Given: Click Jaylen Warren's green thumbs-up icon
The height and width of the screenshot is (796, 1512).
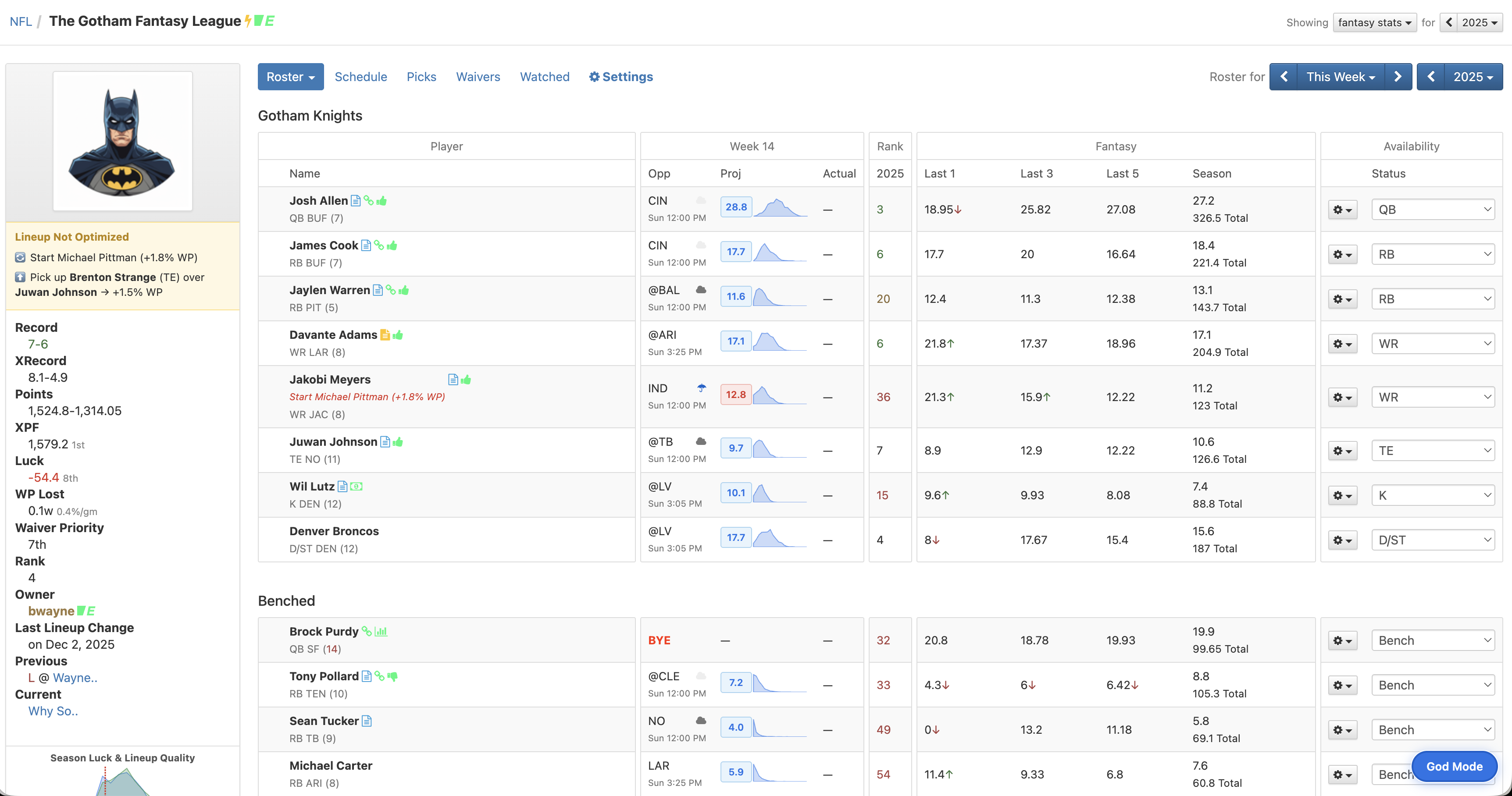Looking at the screenshot, I should 404,290.
